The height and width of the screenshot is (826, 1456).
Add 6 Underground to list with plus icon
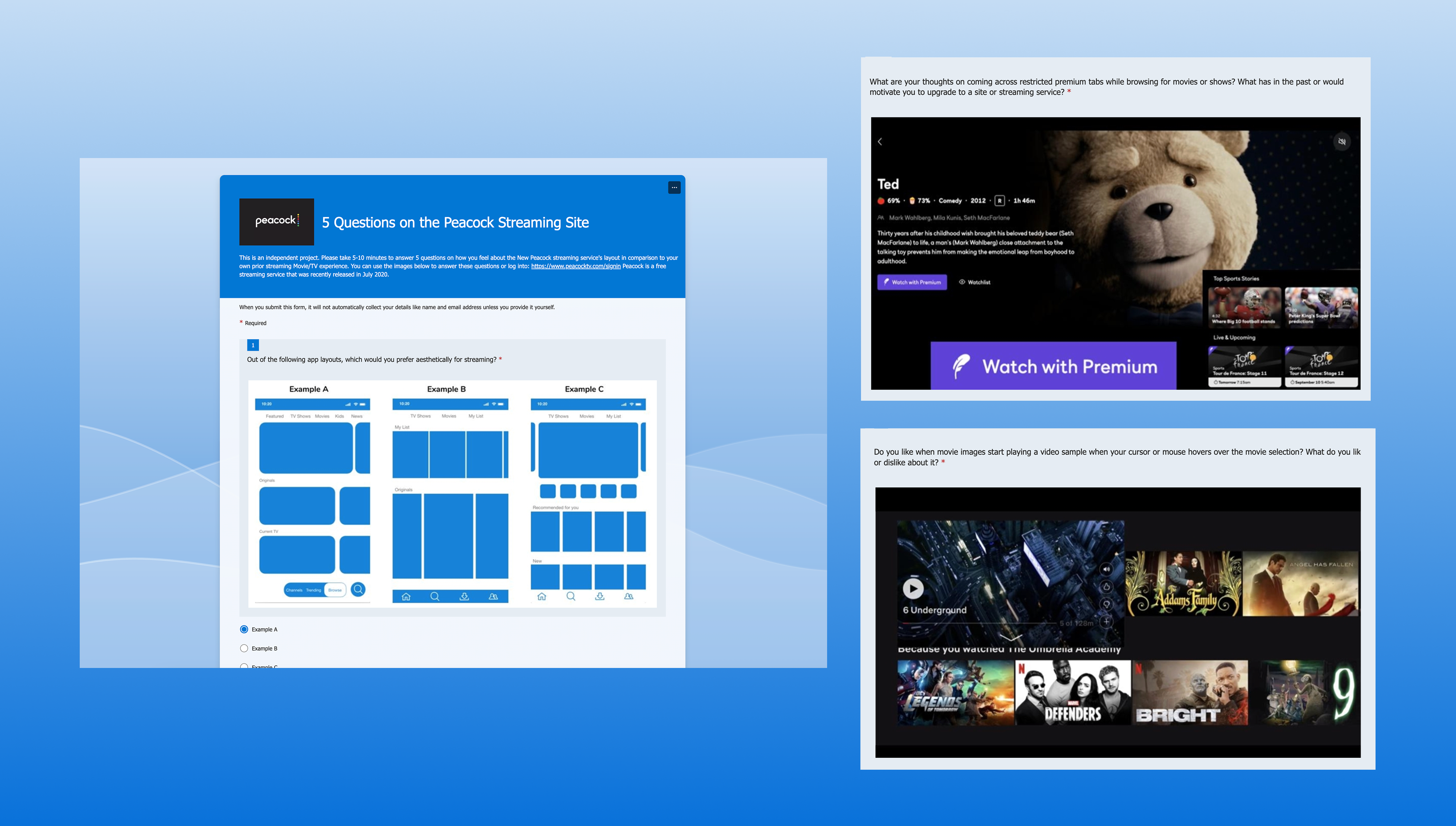coord(1106,622)
